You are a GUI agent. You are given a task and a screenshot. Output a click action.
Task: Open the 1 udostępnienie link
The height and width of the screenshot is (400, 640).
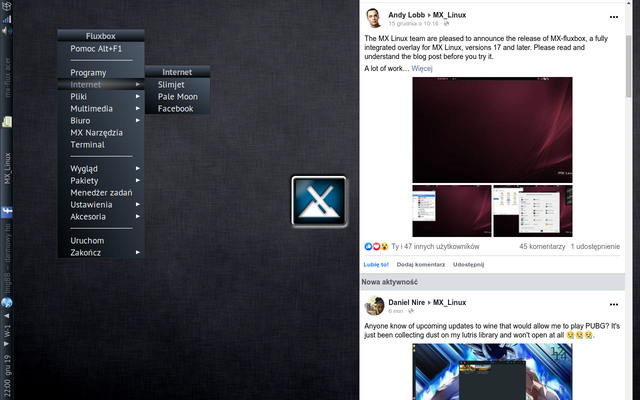pyautogui.click(x=595, y=247)
